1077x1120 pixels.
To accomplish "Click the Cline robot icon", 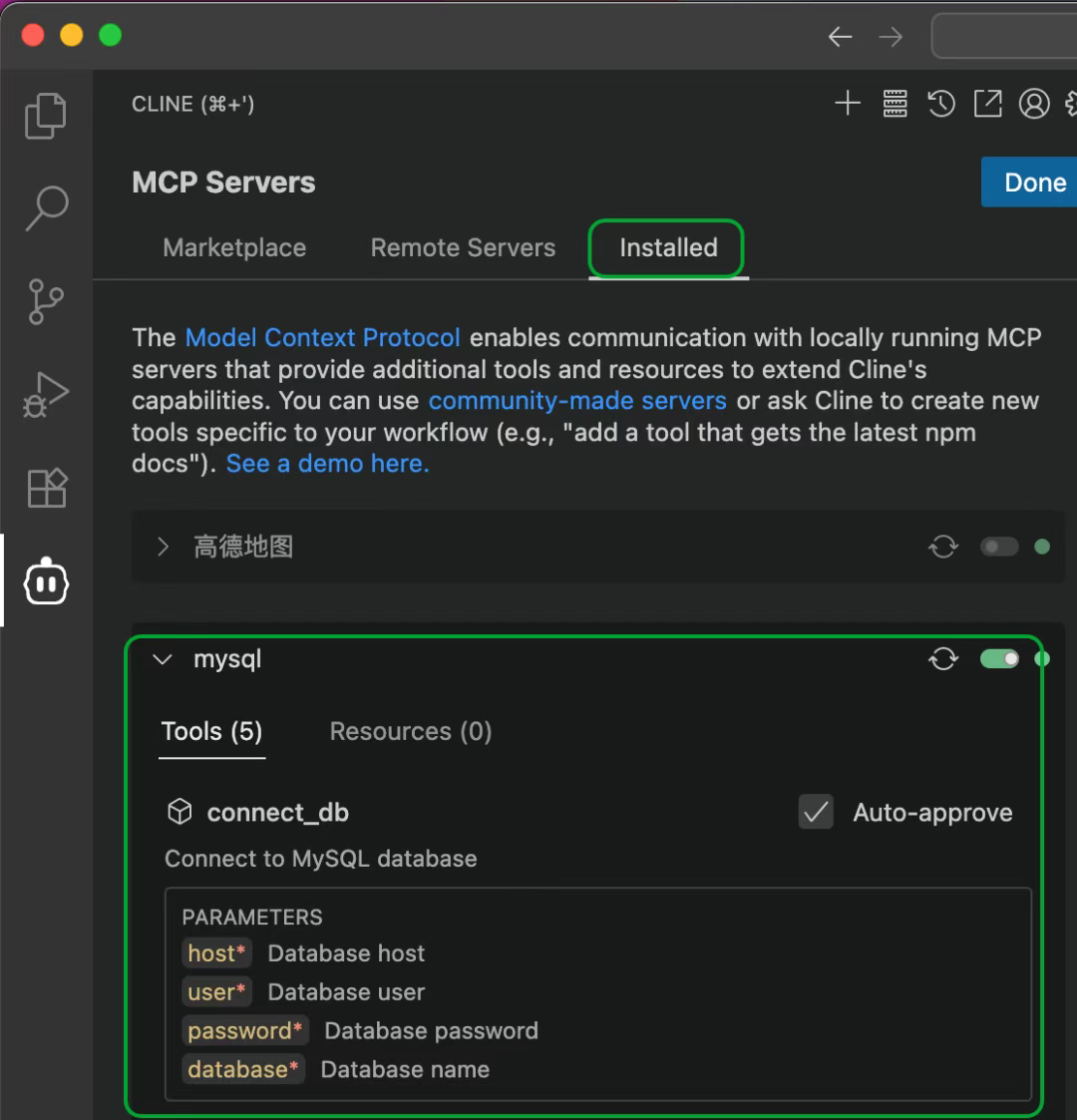I will point(46,582).
